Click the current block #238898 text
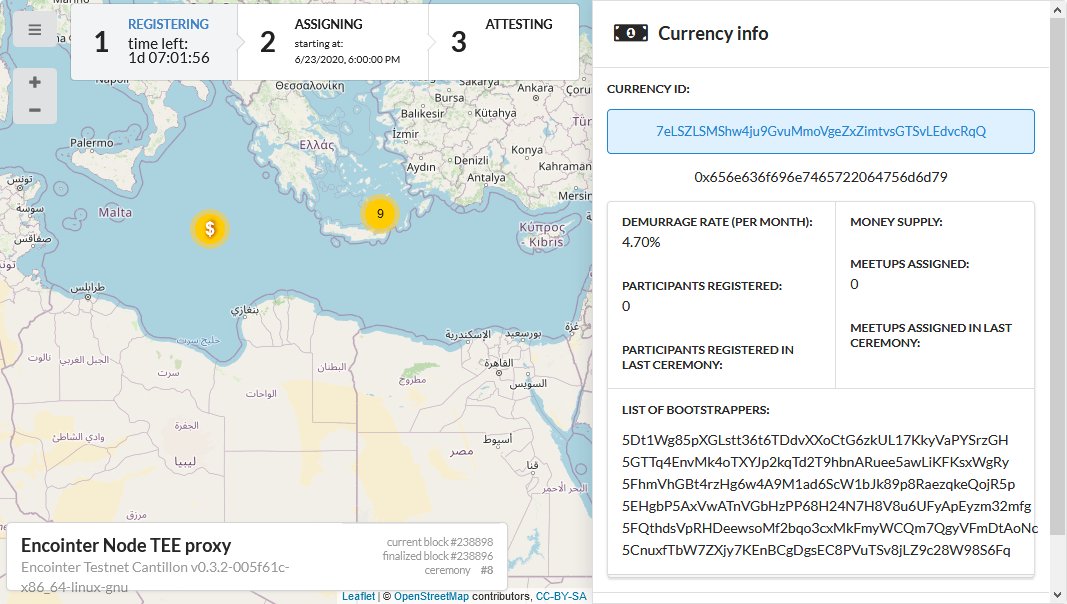 (x=440, y=542)
